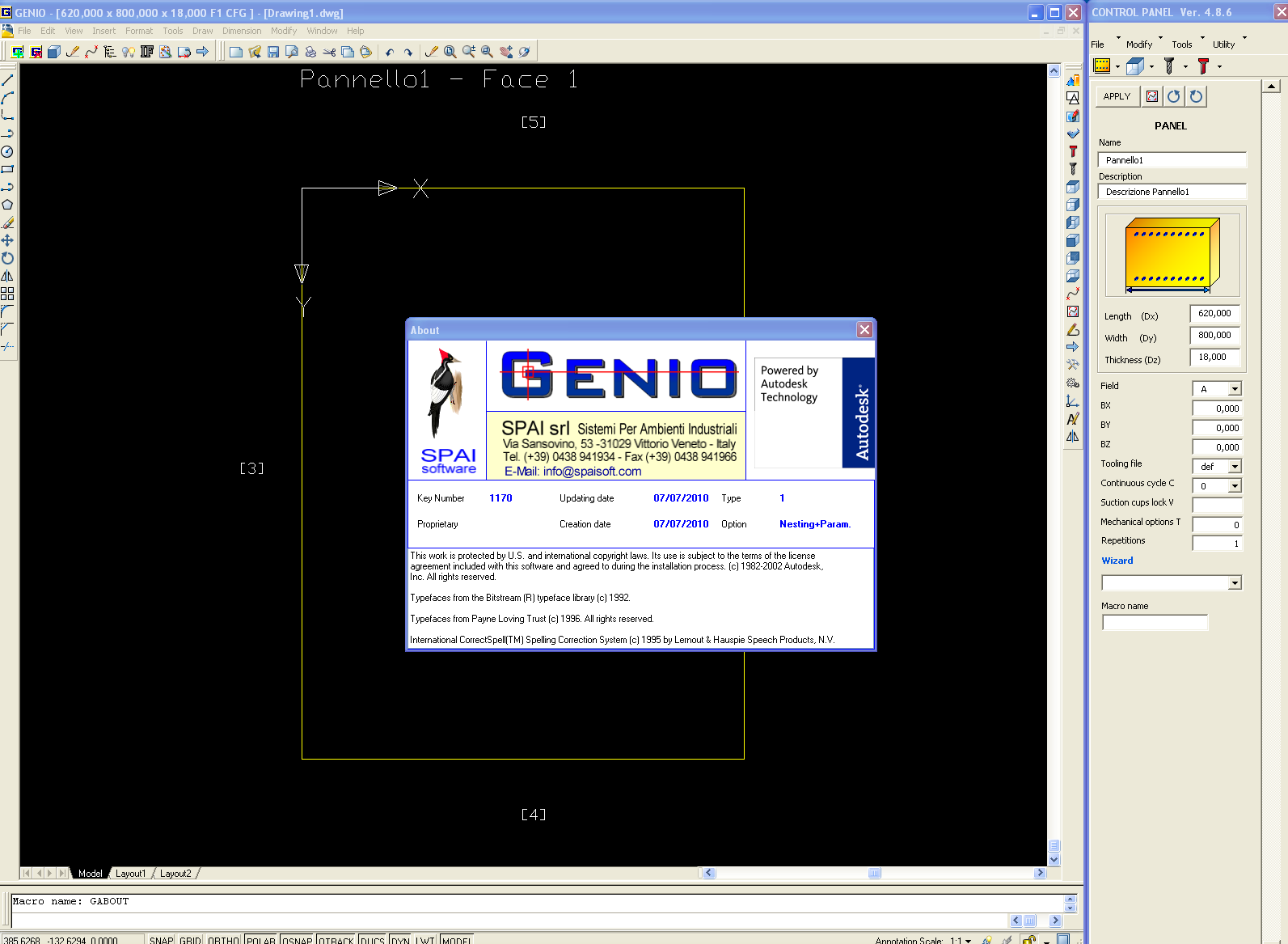Toggle DYN input in status bar
Image resolution: width=1288 pixels, height=944 pixels.
coord(400,940)
